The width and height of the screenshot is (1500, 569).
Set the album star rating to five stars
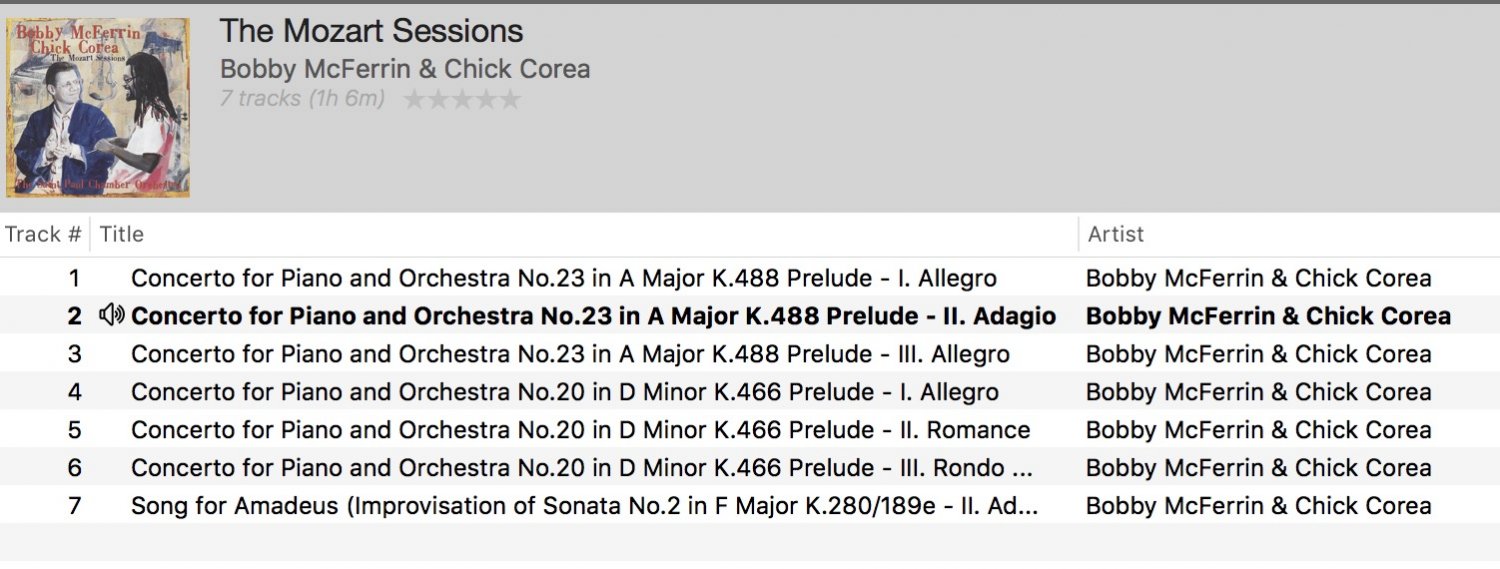(x=510, y=99)
